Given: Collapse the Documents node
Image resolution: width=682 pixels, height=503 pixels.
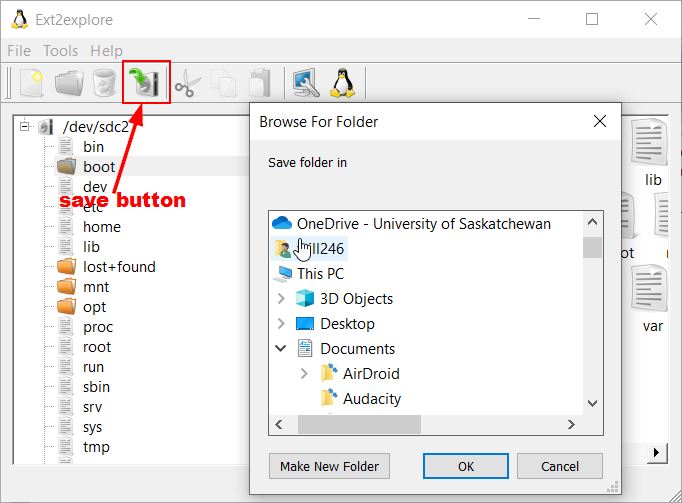Looking at the screenshot, I should coord(281,349).
